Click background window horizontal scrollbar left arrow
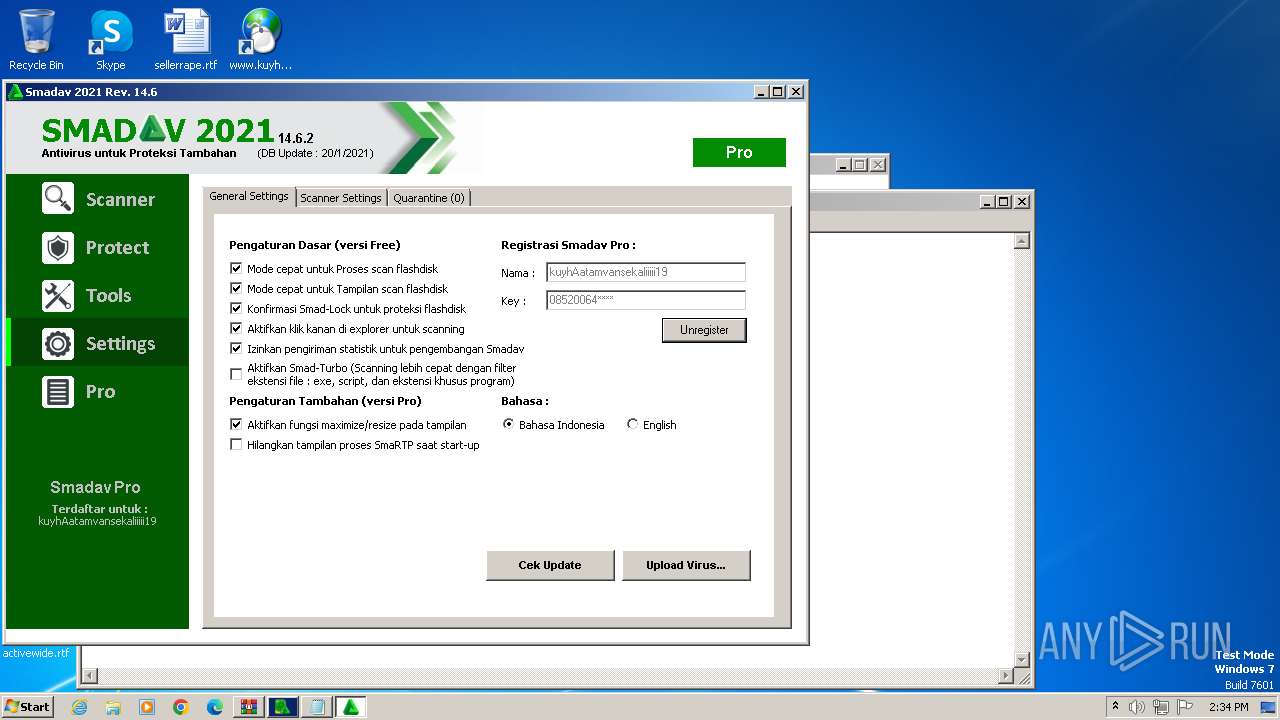 90,677
